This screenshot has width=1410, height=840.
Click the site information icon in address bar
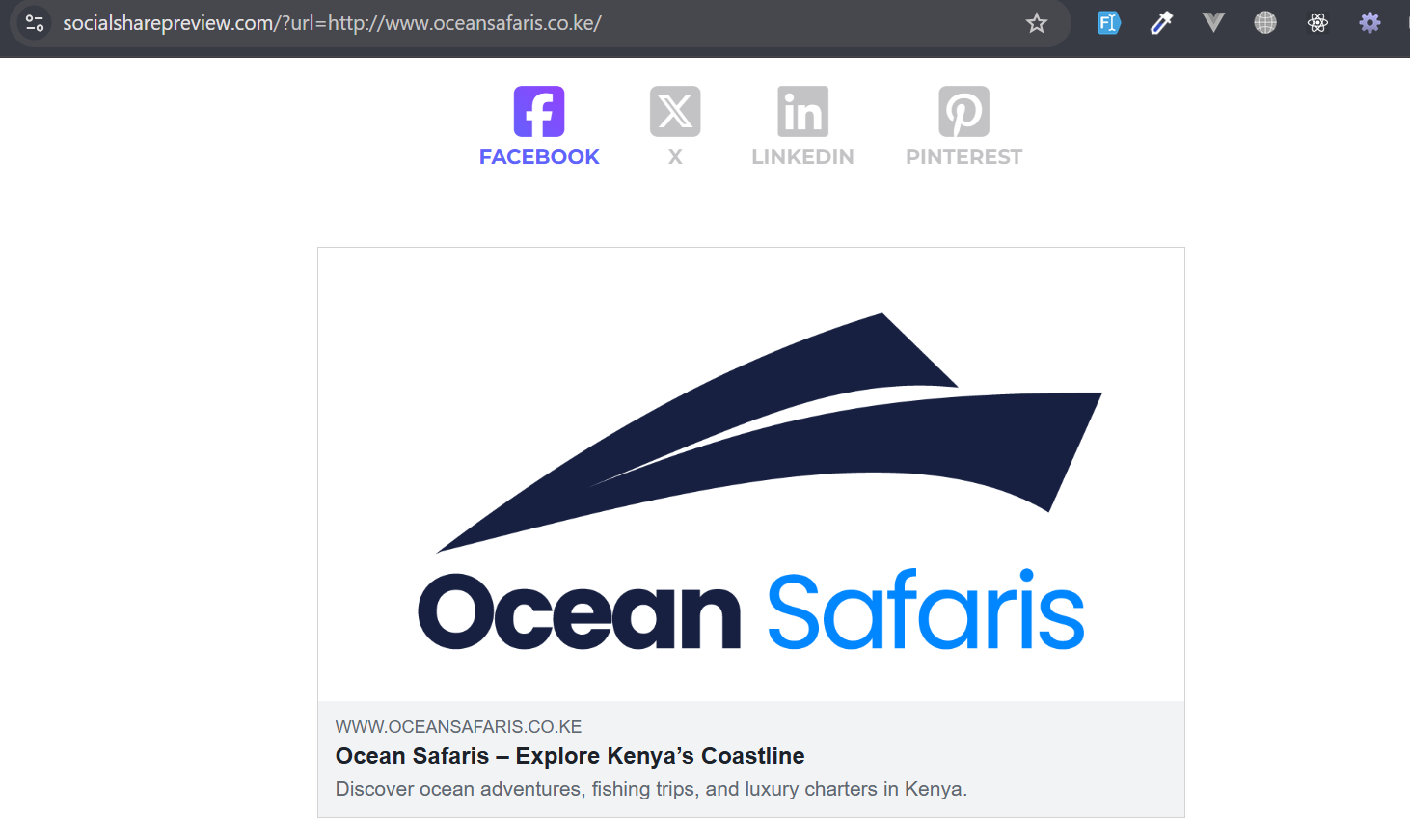(x=35, y=22)
